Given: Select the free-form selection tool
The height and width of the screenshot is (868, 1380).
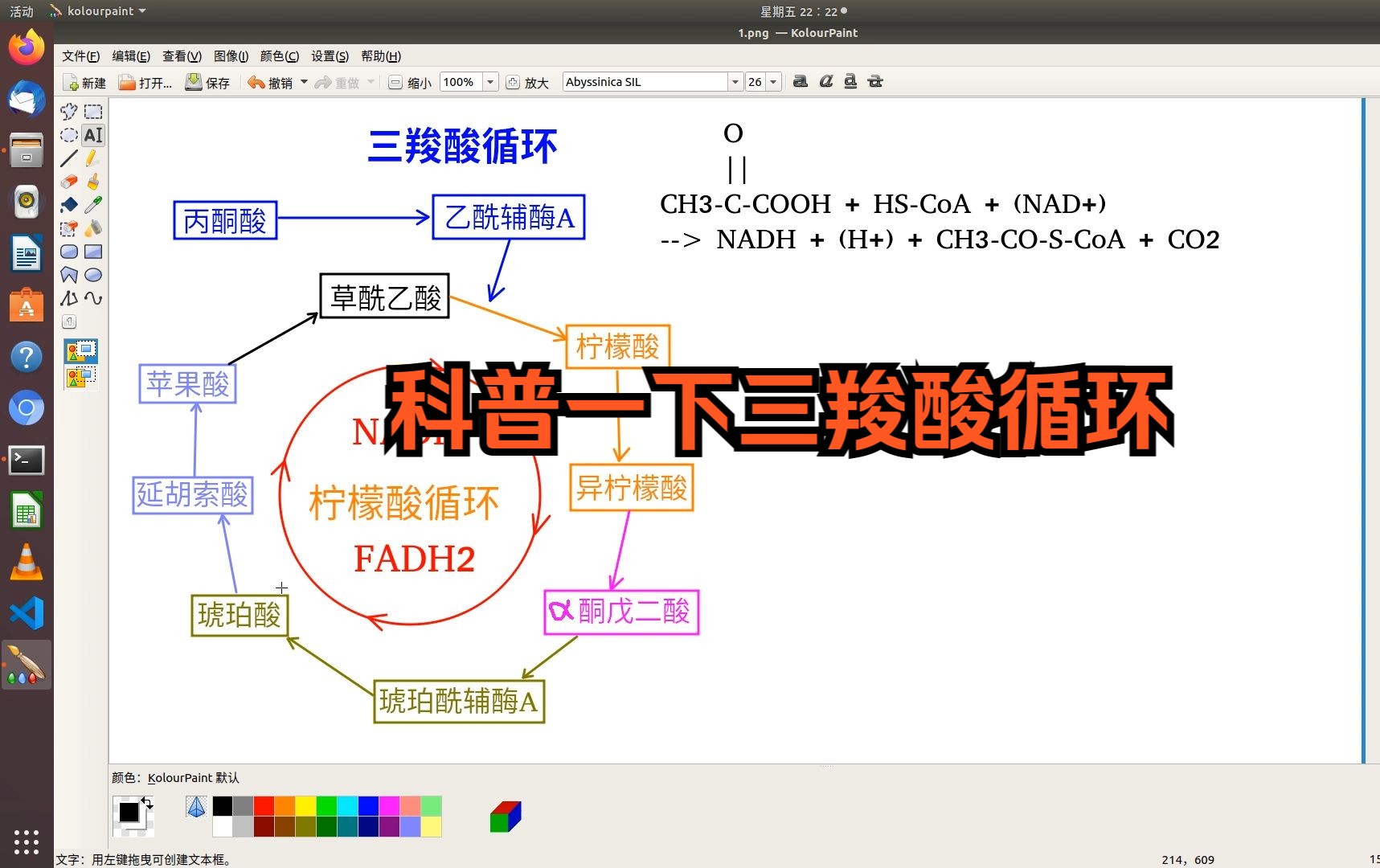Looking at the screenshot, I should point(69,112).
